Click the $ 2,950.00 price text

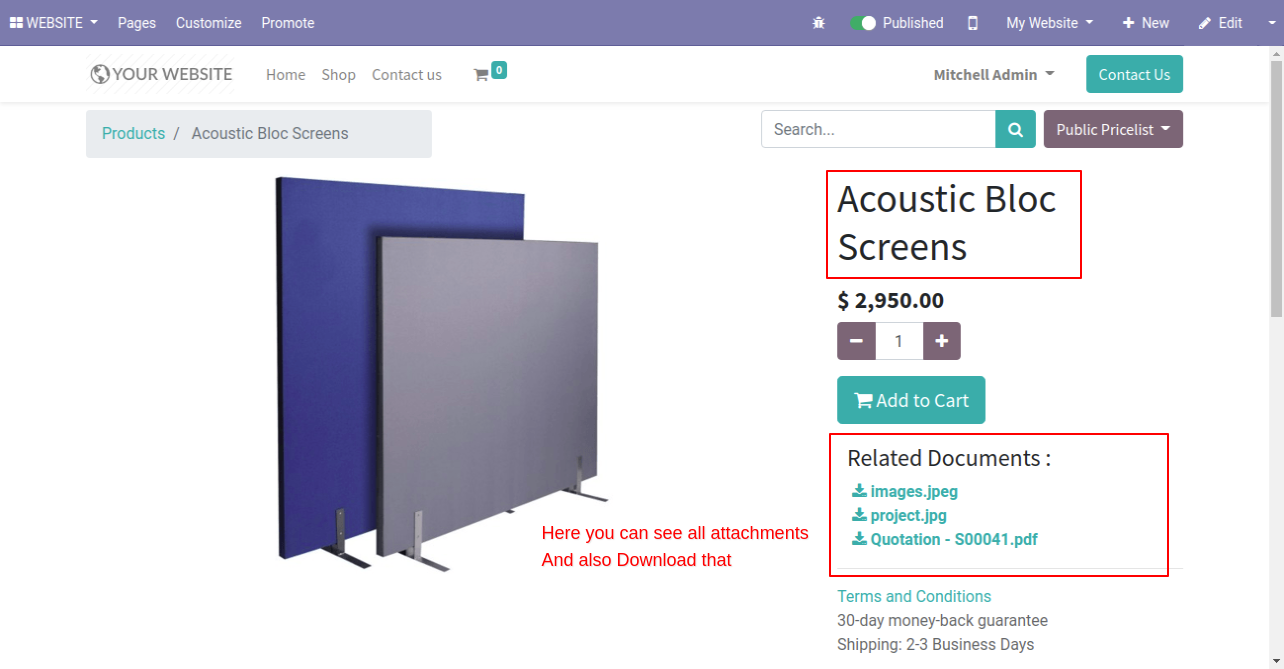[x=890, y=300]
